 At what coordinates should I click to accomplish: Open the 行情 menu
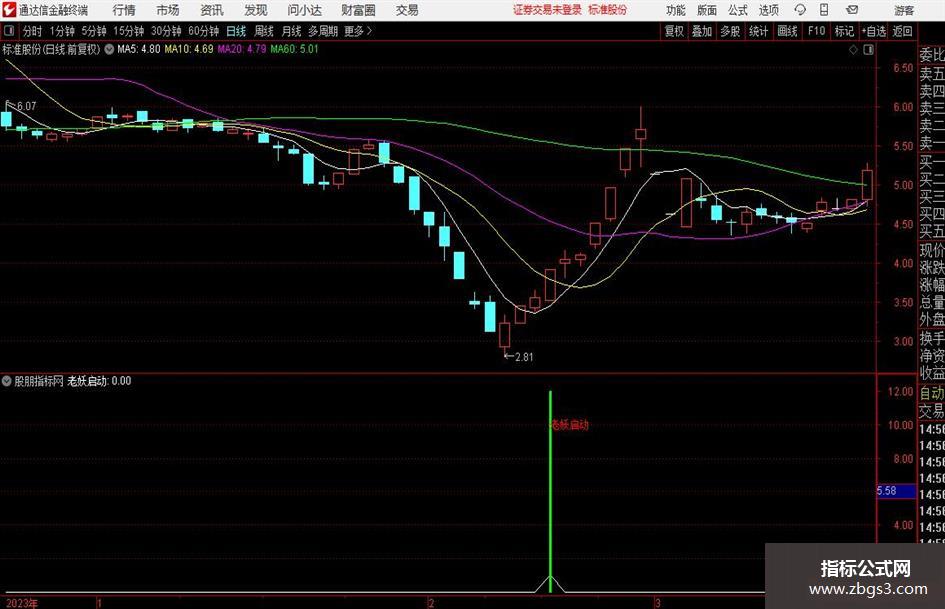[x=124, y=10]
